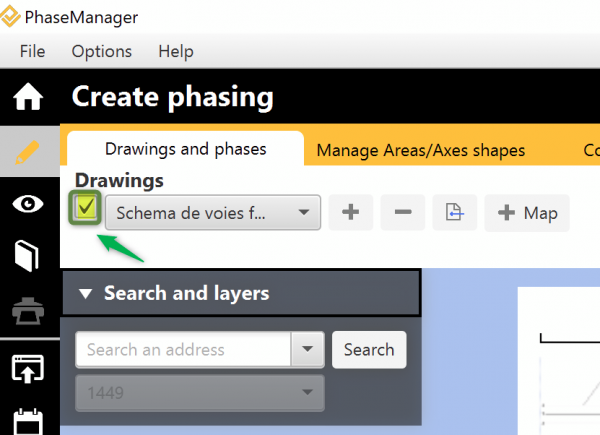Collapse the Search and layers panel
This screenshot has height=435, width=600.
tap(86, 293)
